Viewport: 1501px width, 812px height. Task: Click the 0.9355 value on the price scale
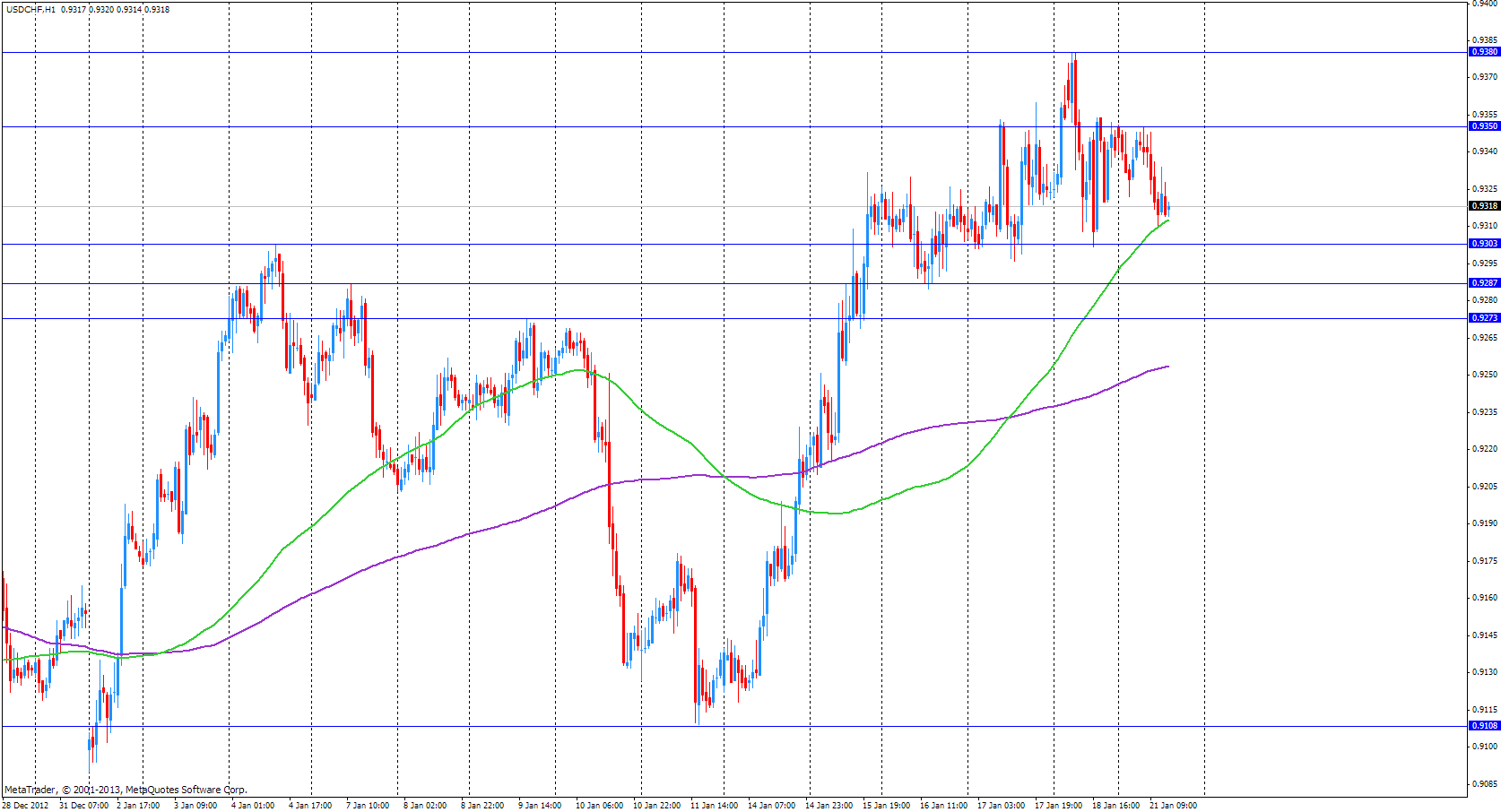(1485, 115)
